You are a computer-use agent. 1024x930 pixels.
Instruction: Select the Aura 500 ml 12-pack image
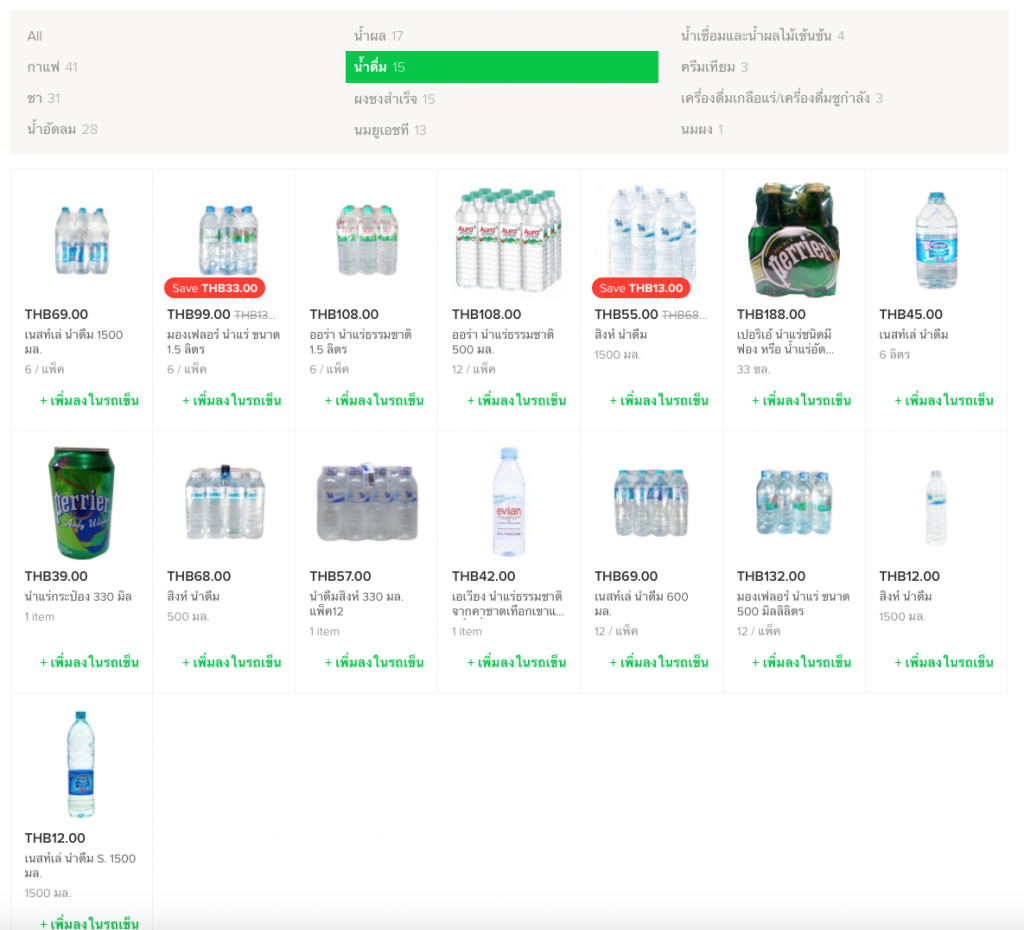click(508, 240)
